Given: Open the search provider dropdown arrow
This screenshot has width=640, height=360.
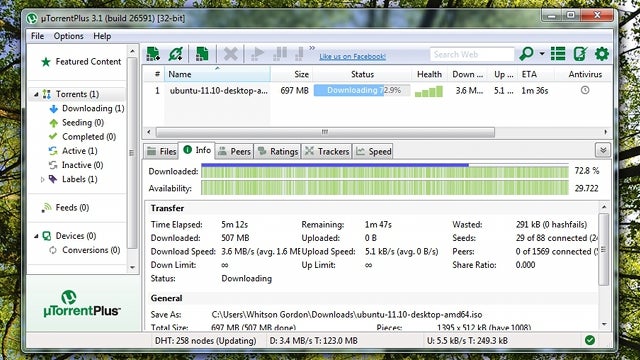Looking at the screenshot, I should (542, 54).
